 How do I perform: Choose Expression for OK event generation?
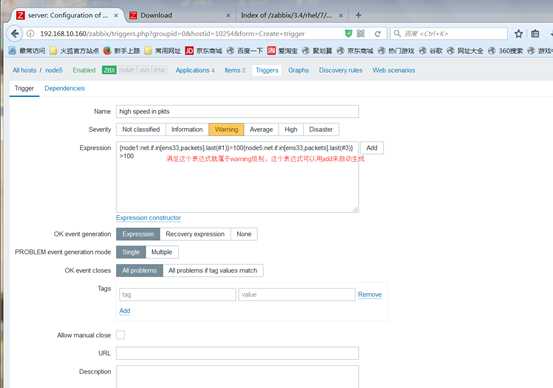(x=138, y=234)
